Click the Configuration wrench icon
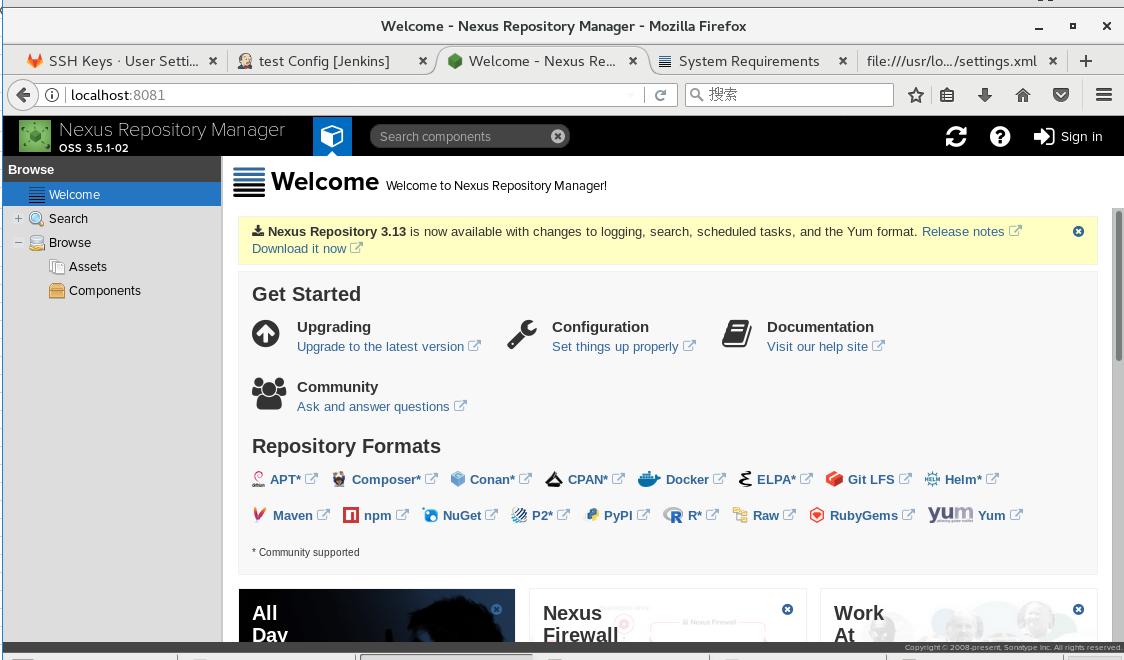This screenshot has width=1124, height=660. [x=522, y=334]
